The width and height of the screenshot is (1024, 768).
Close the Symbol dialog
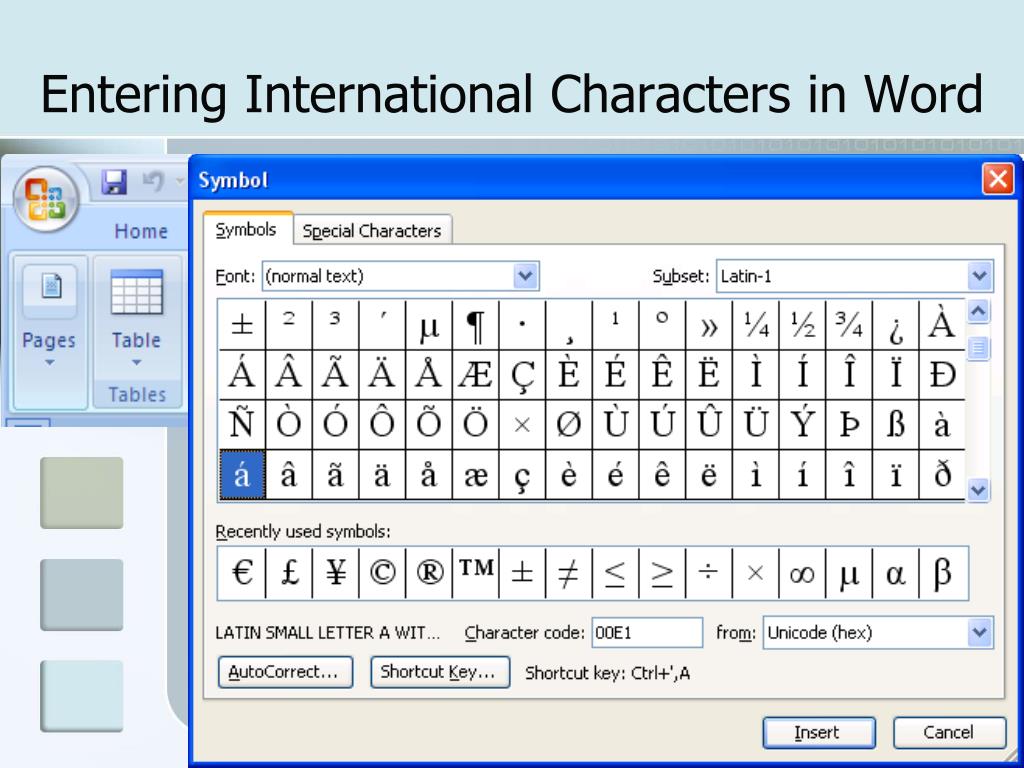tap(998, 178)
